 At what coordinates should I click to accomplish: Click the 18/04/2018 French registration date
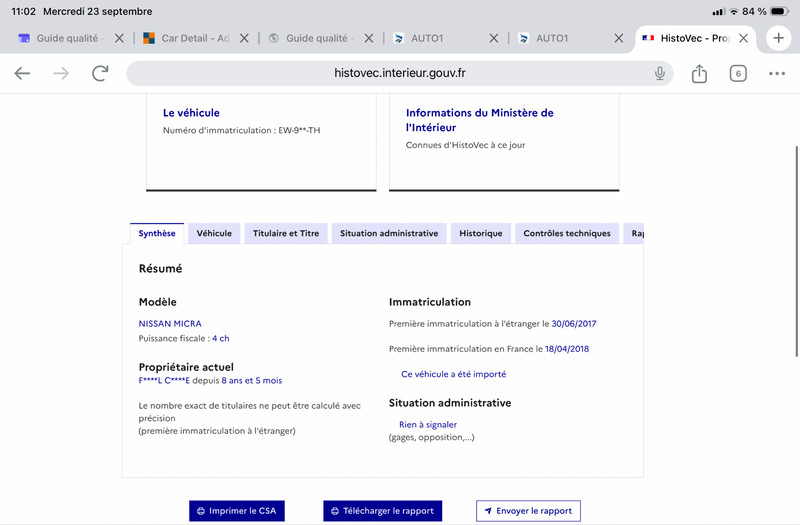[x=567, y=349]
